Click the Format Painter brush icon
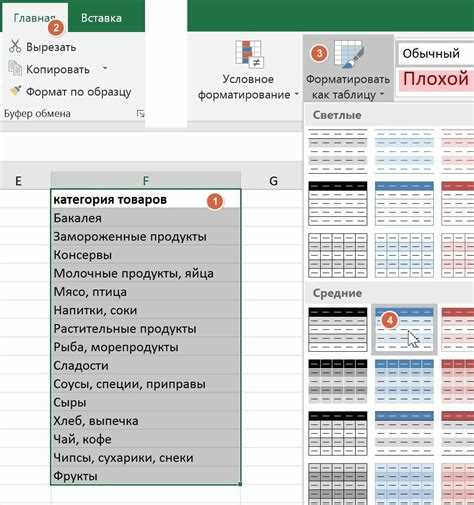This screenshot has height=505, width=474. pyautogui.click(x=15, y=91)
